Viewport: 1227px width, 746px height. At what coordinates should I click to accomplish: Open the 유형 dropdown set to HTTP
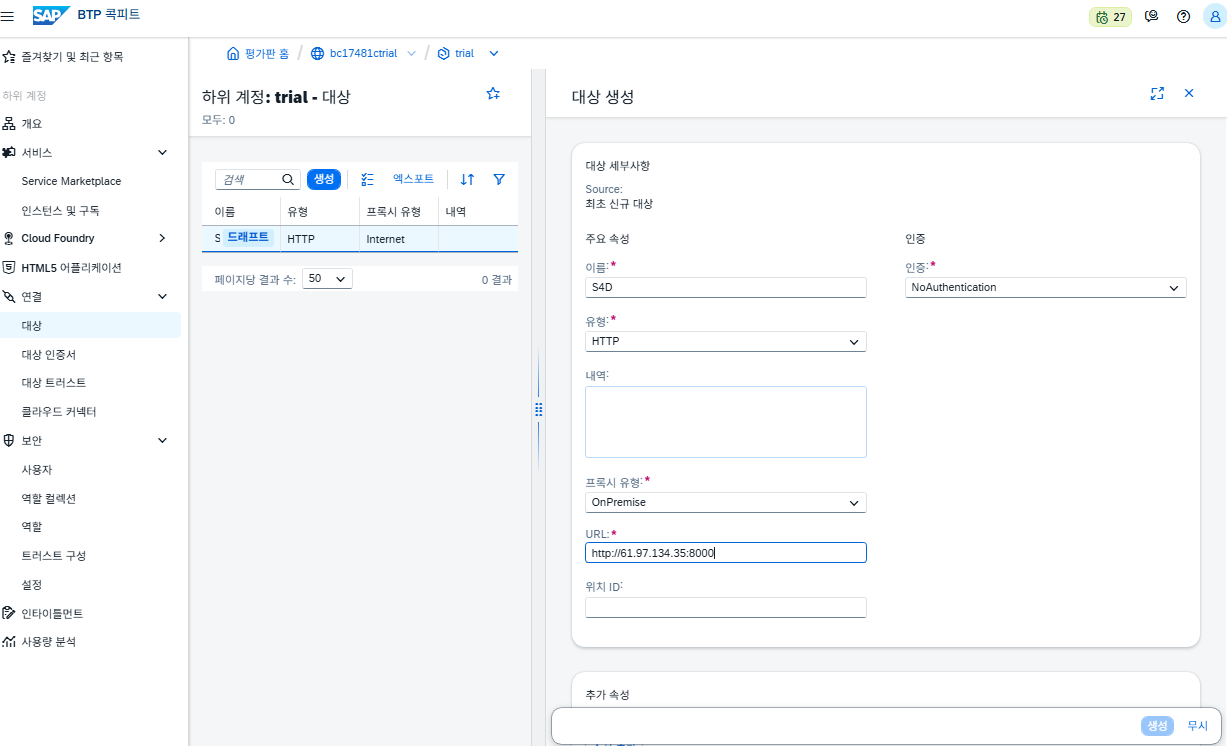(726, 341)
